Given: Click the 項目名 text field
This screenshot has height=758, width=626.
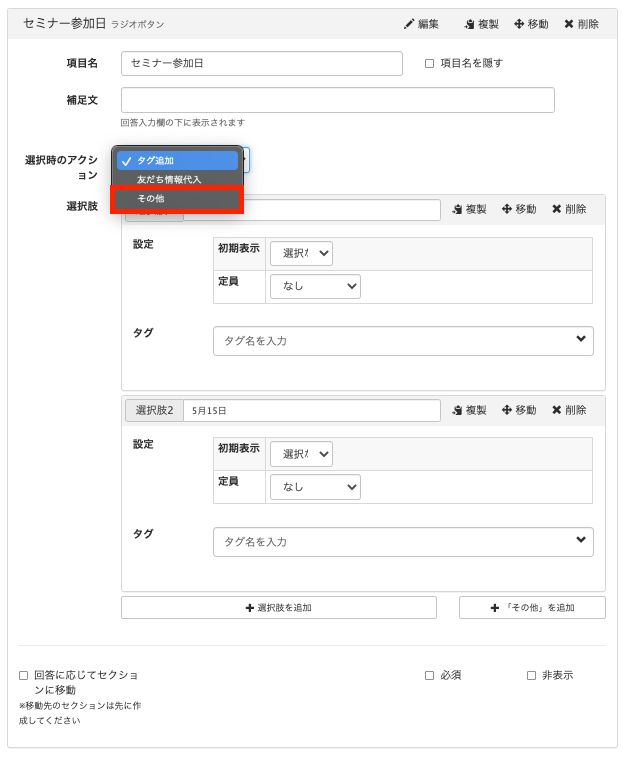Looking at the screenshot, I should [x=262, y=63].
